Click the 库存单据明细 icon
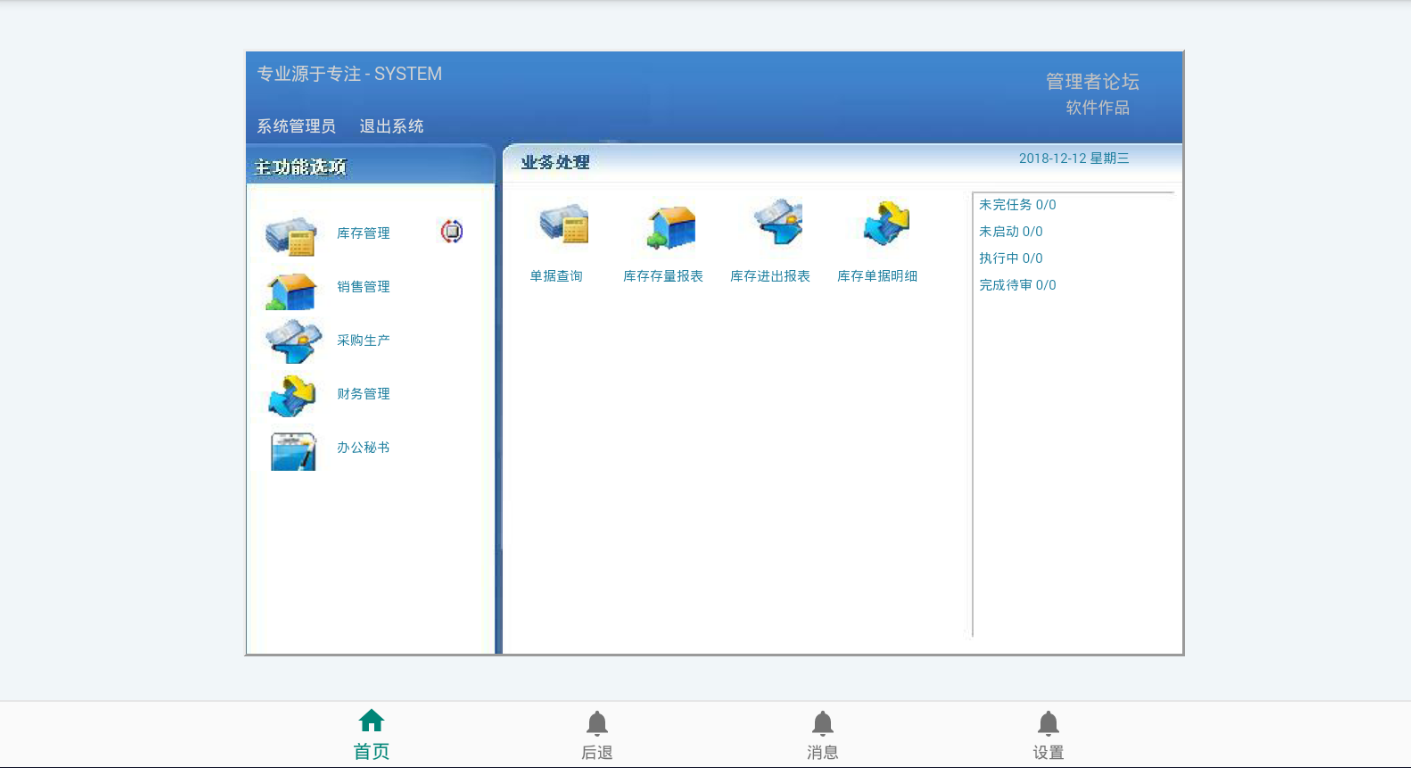The width and height of the screenshot is (1411, 768). coord(886,224)
